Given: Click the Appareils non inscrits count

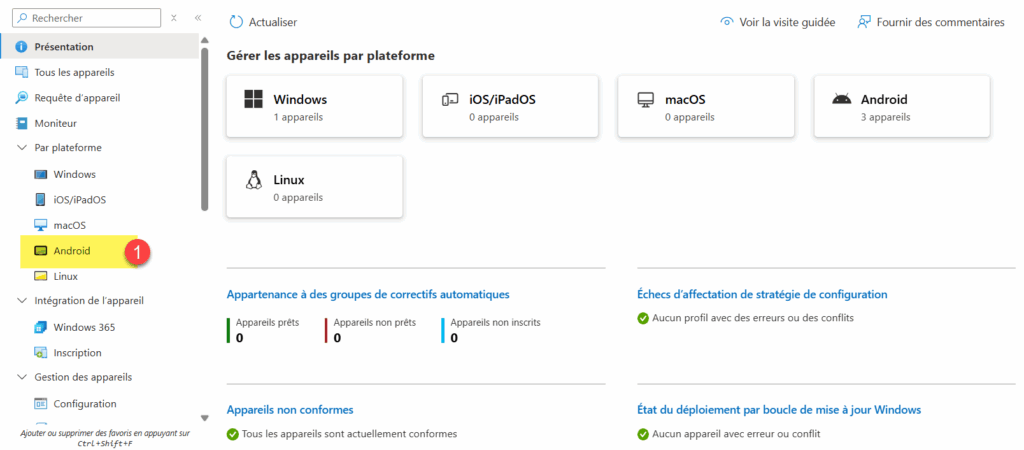Looking at the screenshot, I should coord(454,338).
